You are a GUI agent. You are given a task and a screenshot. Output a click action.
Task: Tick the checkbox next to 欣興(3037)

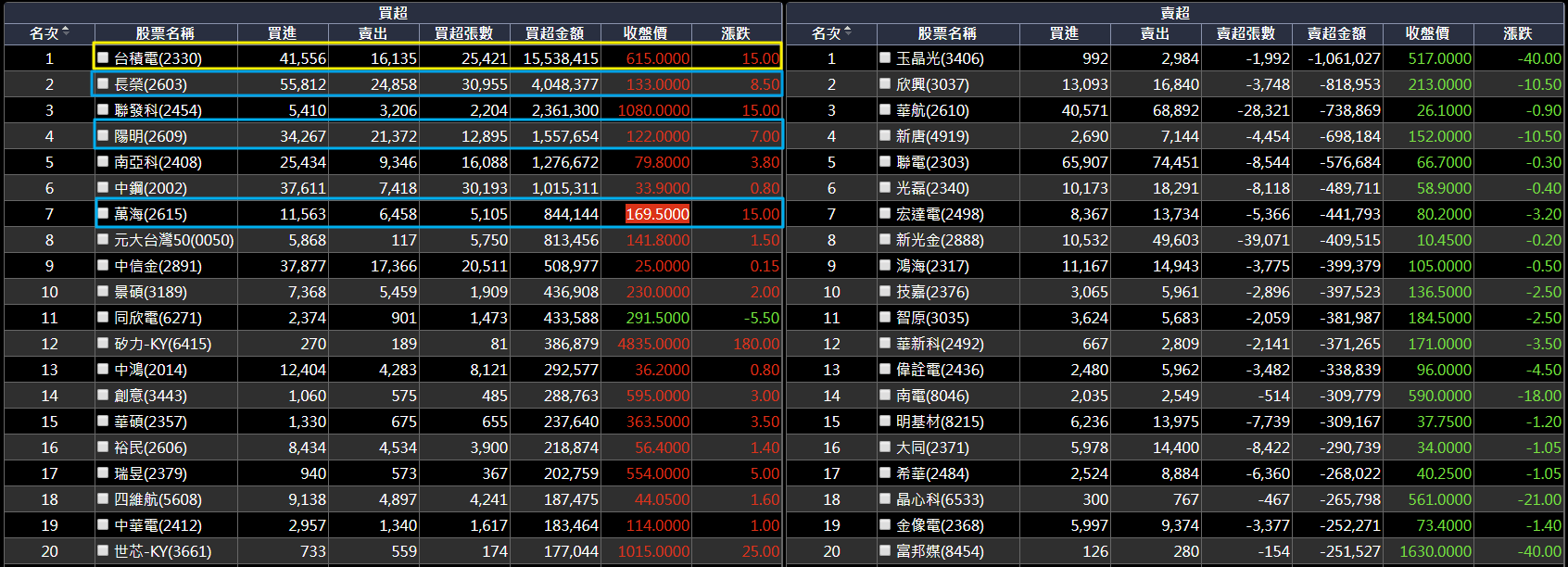[x=885, y=83]
